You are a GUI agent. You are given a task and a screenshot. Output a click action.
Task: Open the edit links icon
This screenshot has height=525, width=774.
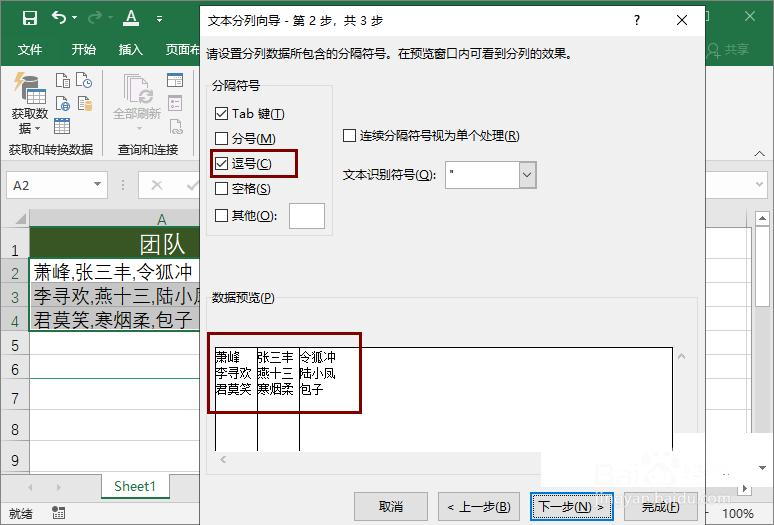pos(176,126)
